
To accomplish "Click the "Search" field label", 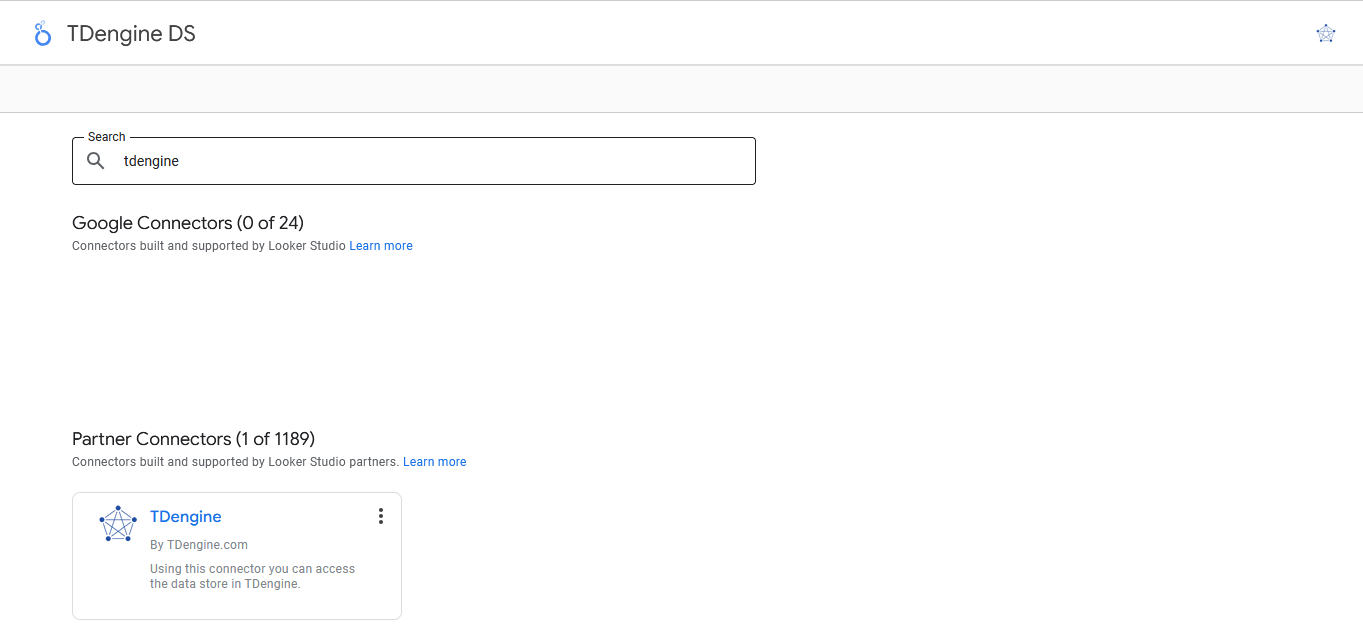I will tap(107, 137).
